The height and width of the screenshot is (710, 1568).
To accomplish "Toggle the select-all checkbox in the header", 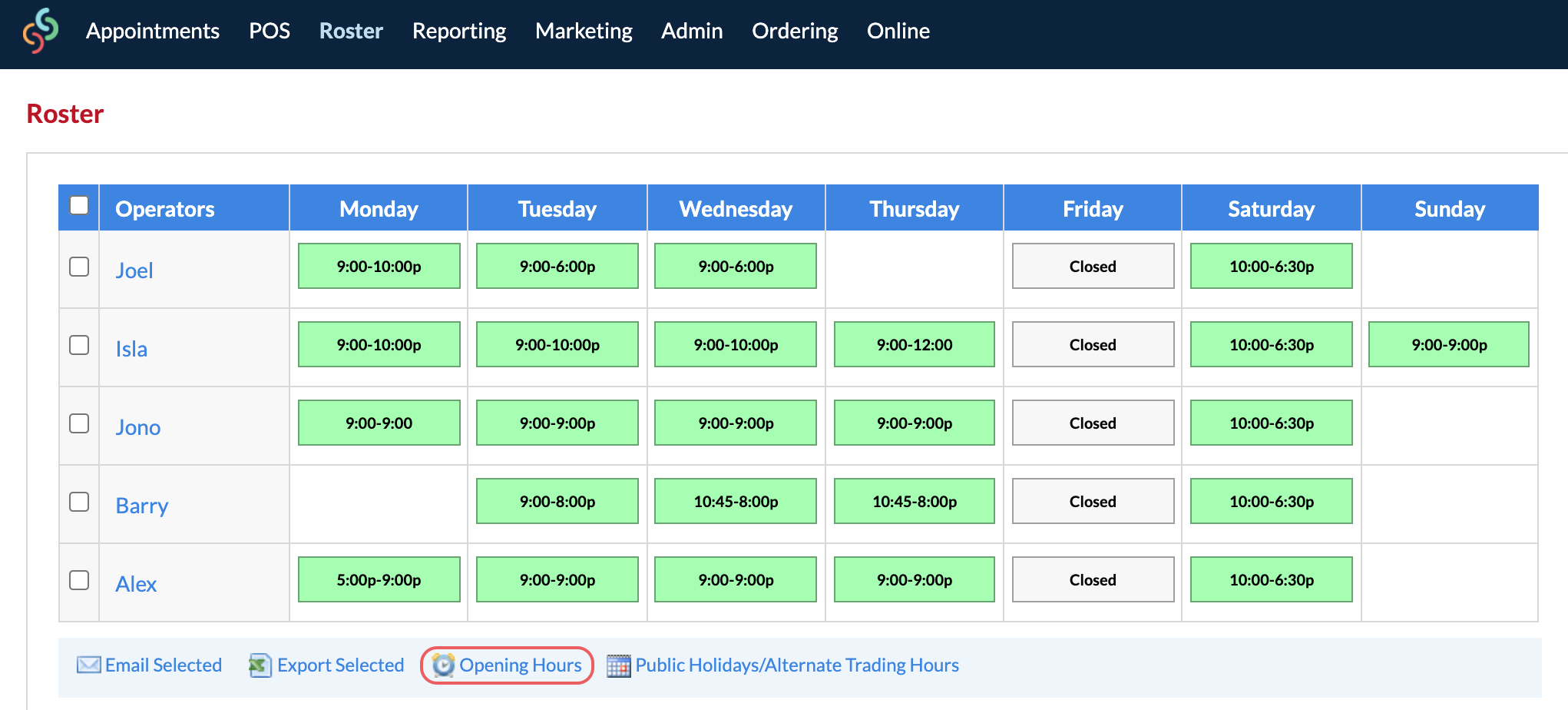I will tap(79, 206).
